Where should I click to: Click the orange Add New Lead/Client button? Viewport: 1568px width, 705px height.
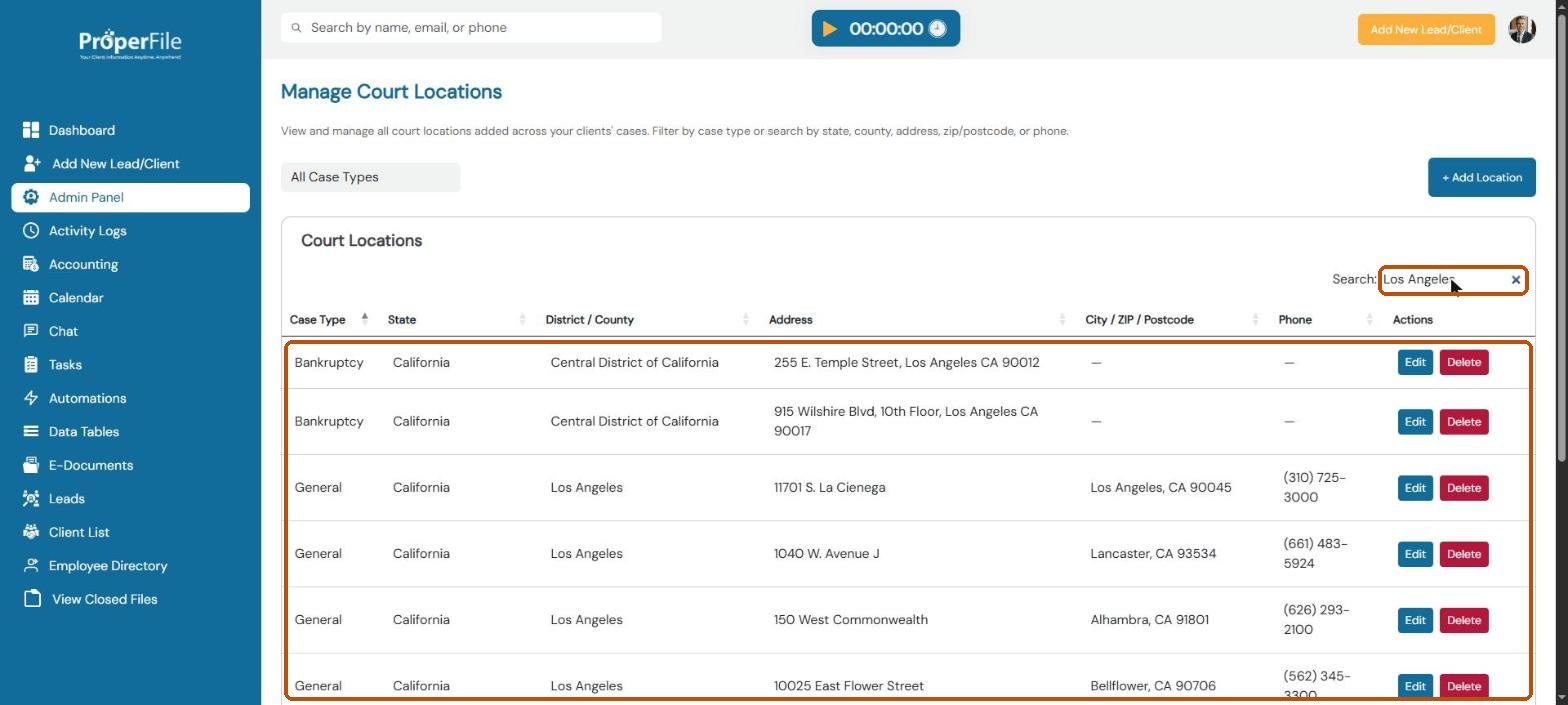tap(1426, 29)
